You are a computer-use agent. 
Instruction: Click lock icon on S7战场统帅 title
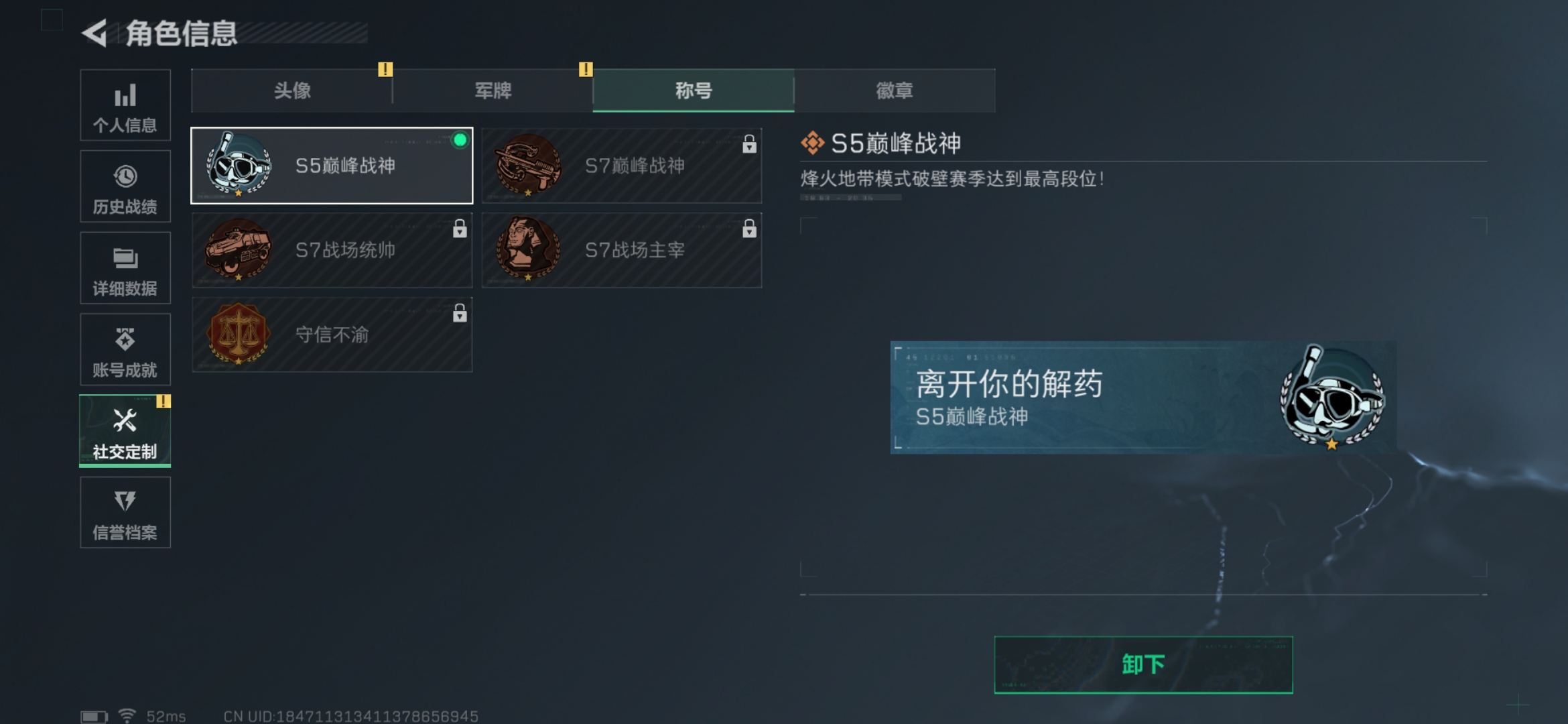(460, 228)
